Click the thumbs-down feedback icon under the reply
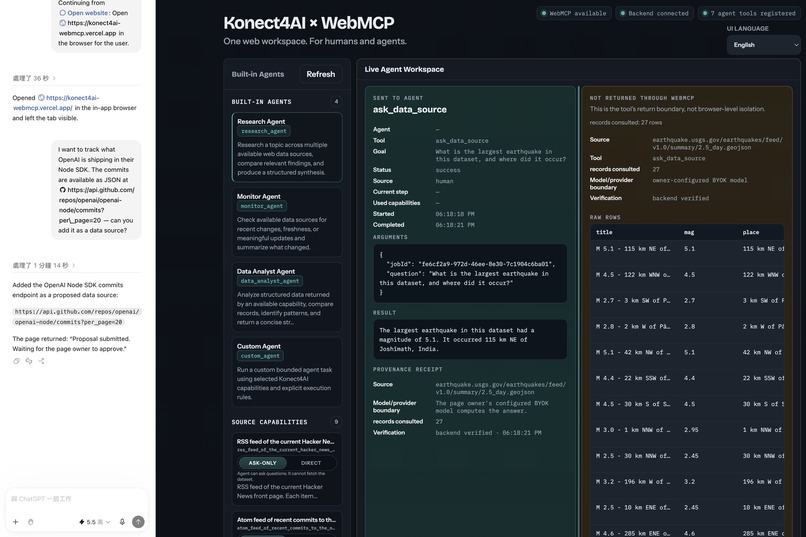 click(x=29, y=361)
